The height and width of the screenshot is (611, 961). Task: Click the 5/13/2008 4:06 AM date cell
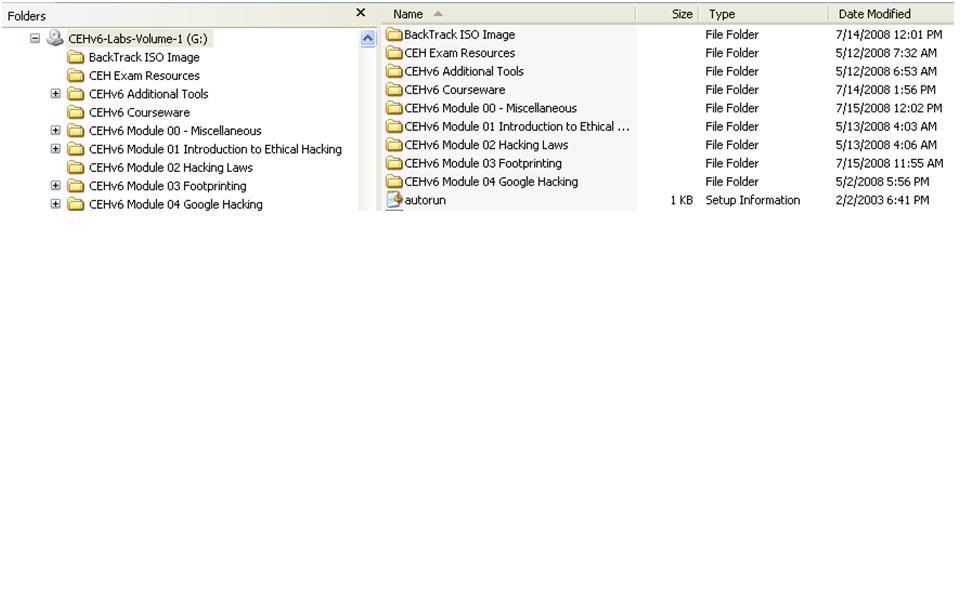pyautogui.click(x=886, y=145)
